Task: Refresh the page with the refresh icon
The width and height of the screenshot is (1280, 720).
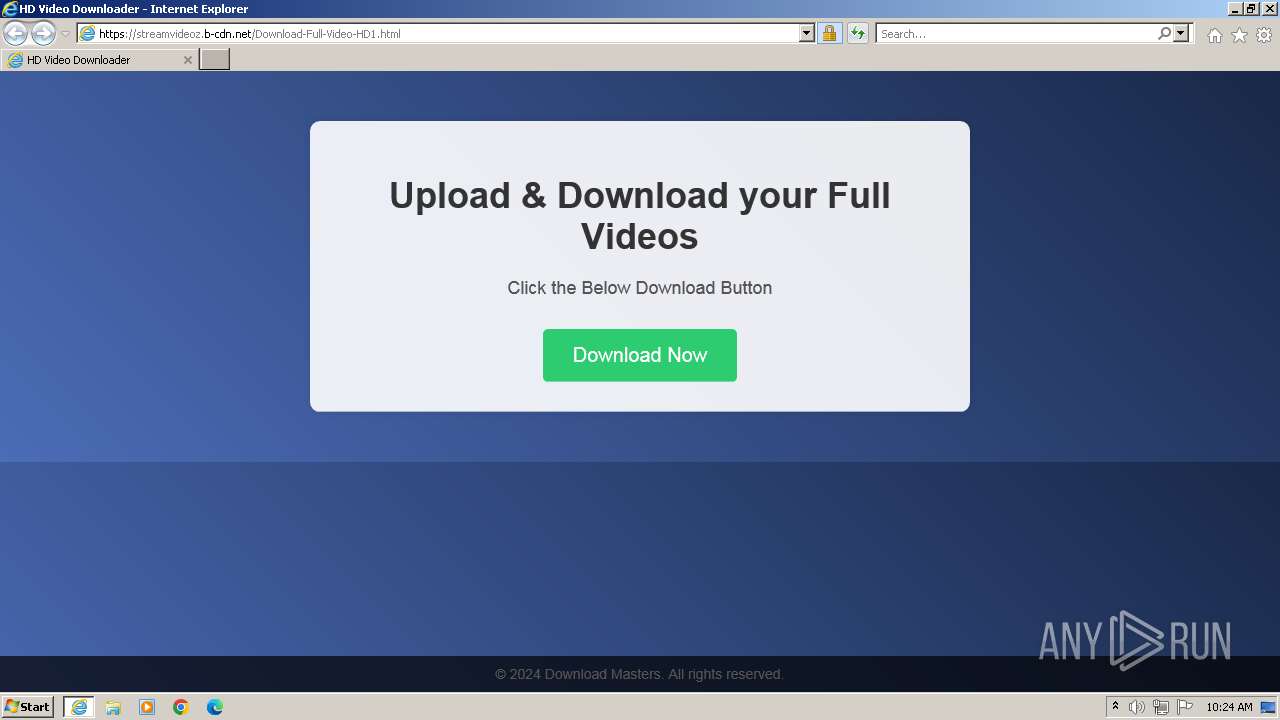Action: pos(857,33)
